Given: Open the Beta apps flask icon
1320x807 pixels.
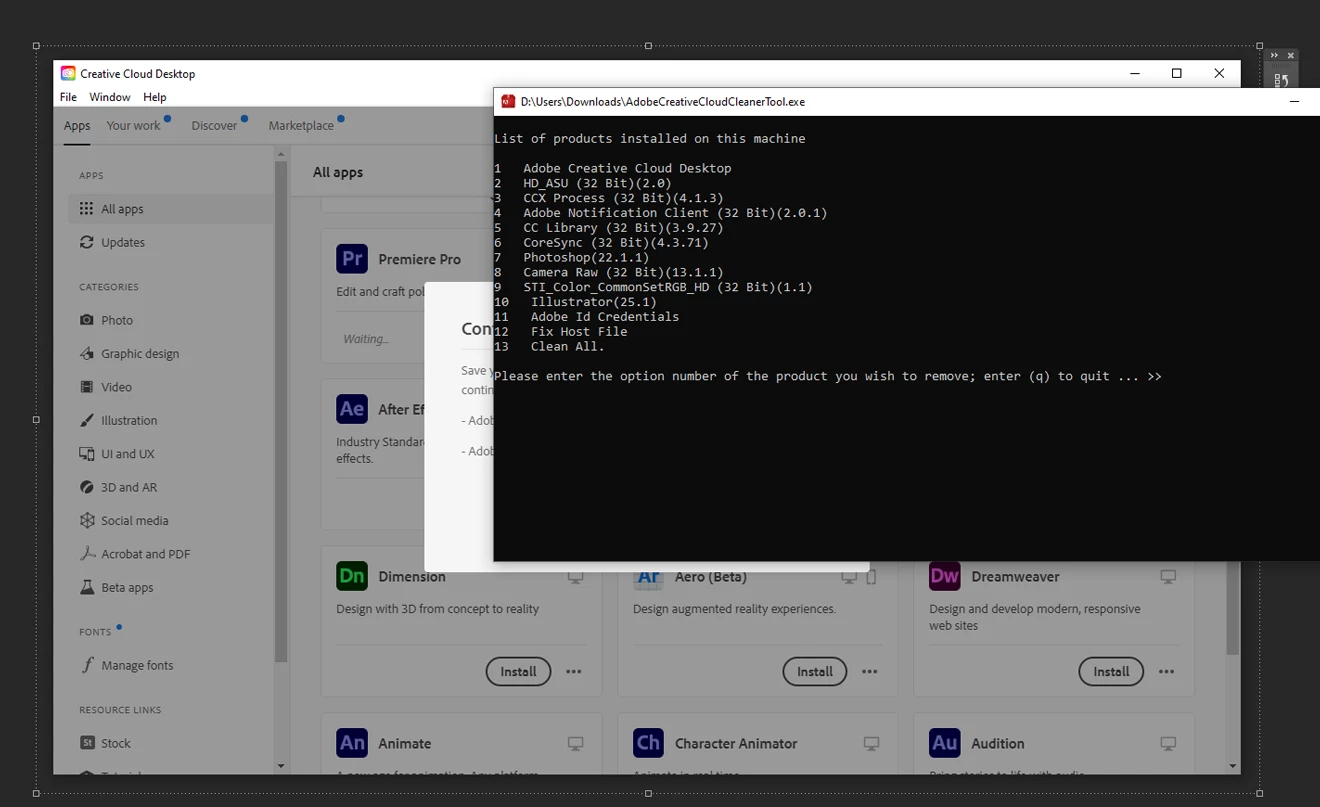Looking at the screenshot, I should (87, 588).
